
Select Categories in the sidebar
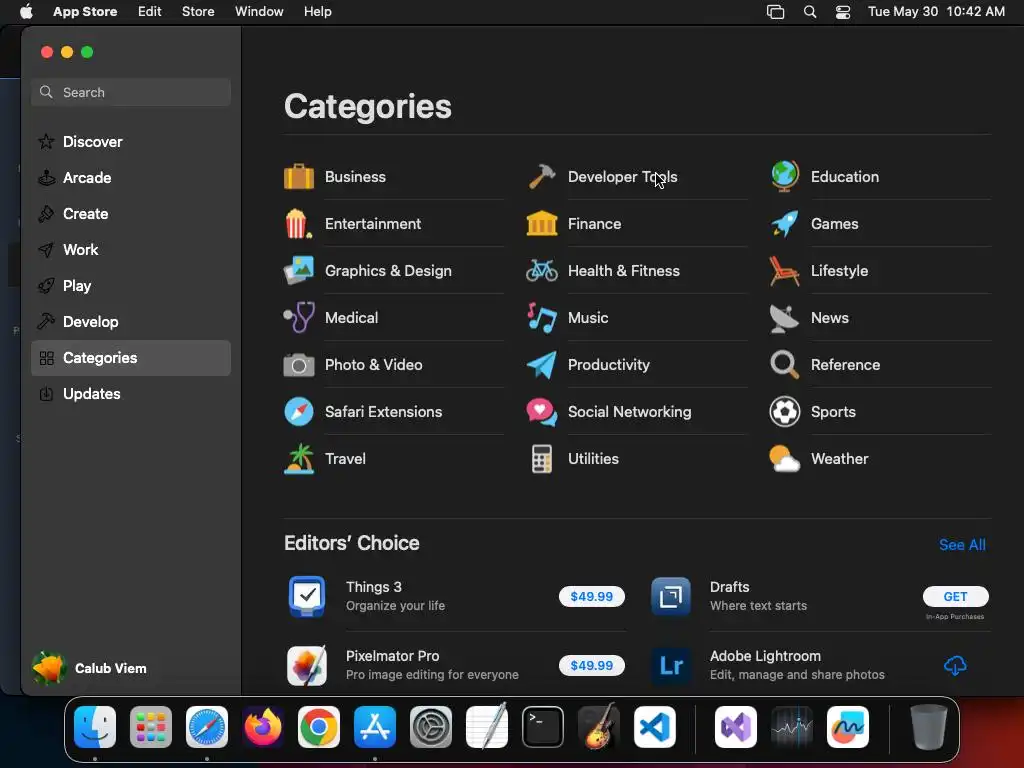(x=131, y=358)
